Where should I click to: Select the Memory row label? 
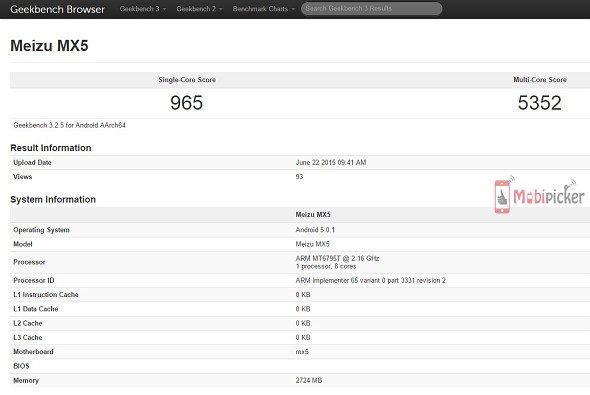click(x=26, y=380)
